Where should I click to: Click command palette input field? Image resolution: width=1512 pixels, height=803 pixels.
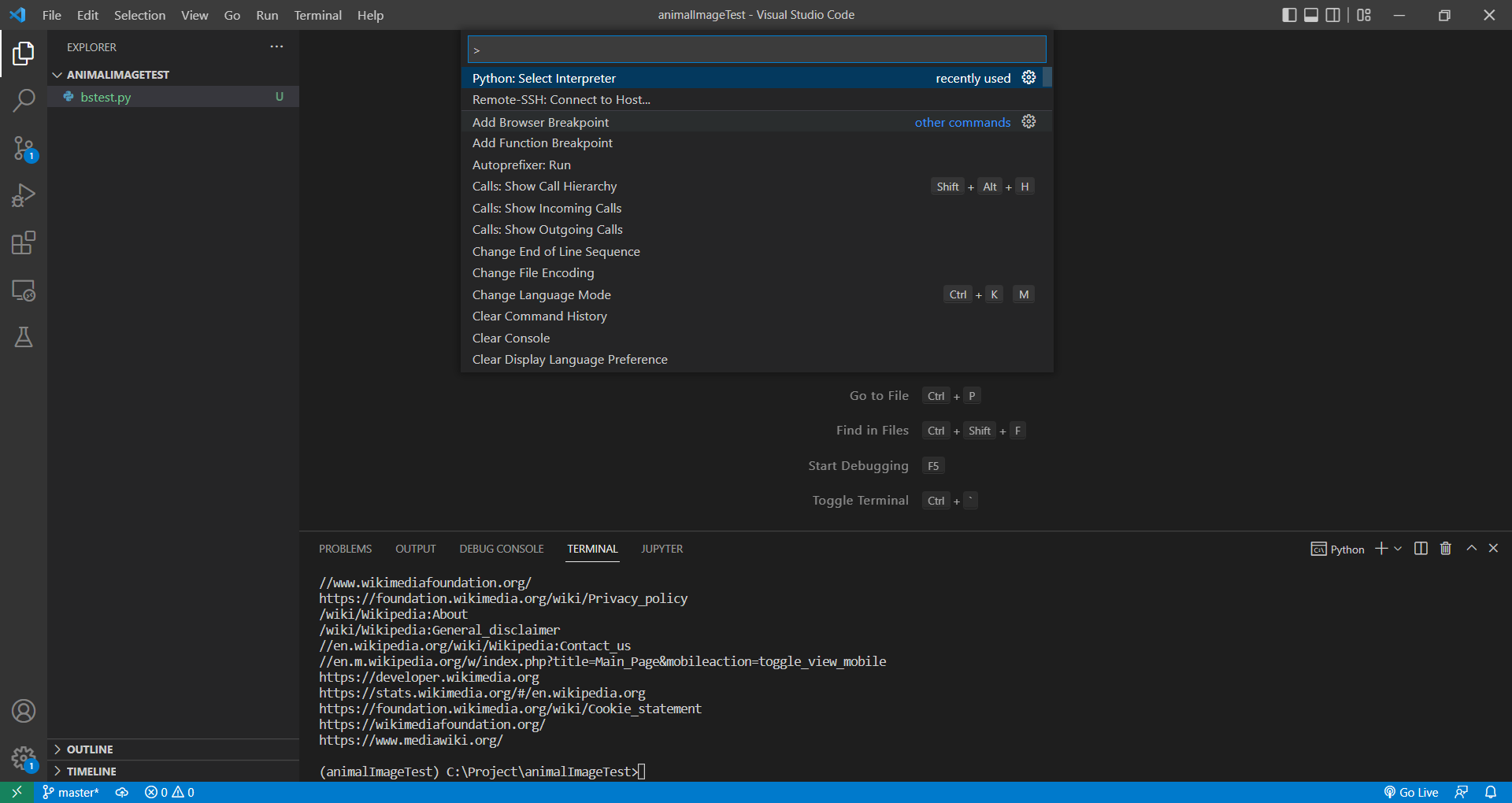(x=757, y=50)
